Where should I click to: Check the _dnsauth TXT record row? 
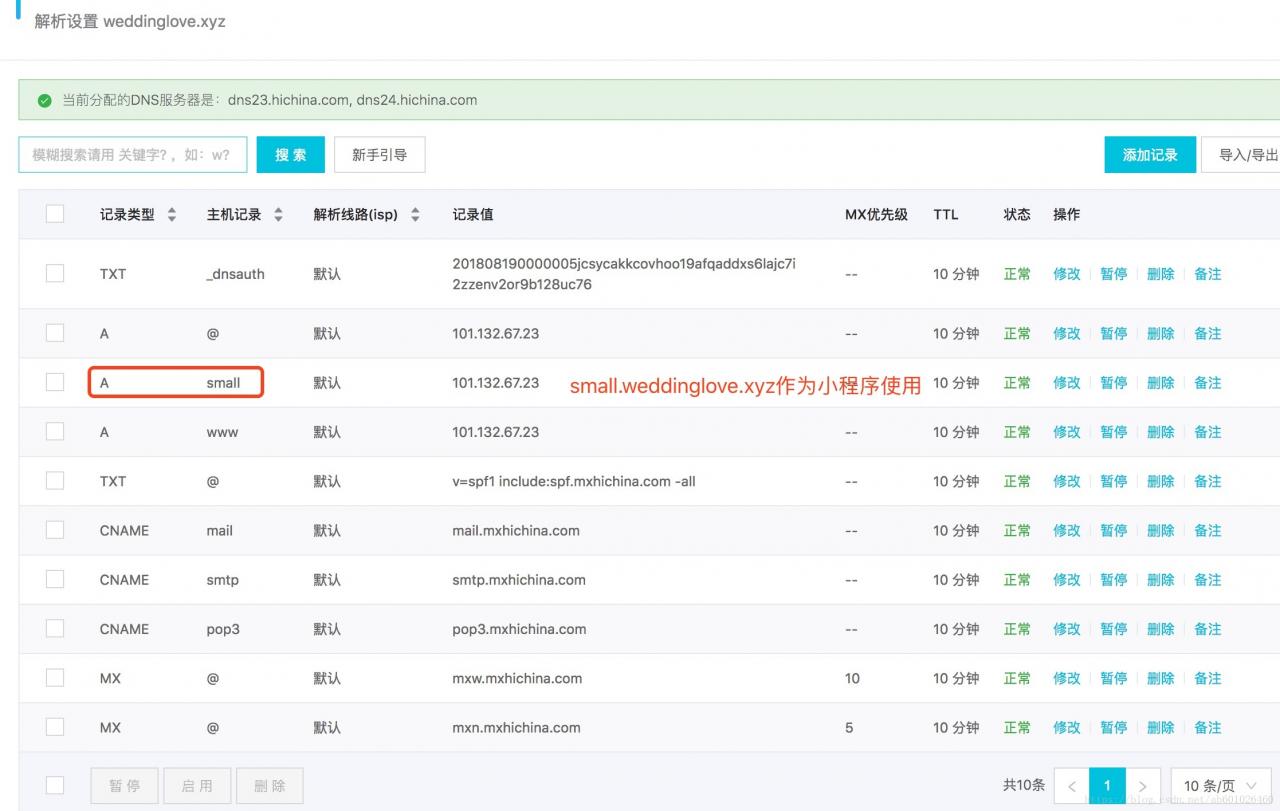point(55,273)
